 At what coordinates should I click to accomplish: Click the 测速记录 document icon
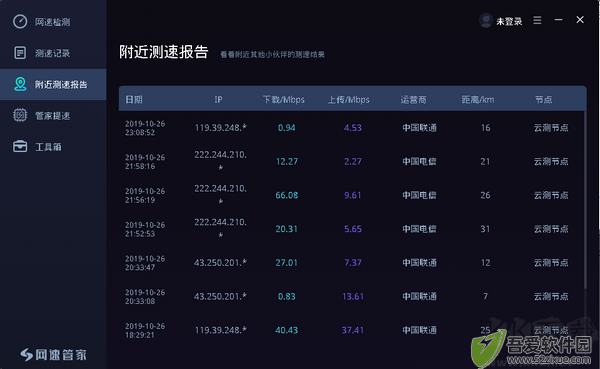click(x=20, y=53)
